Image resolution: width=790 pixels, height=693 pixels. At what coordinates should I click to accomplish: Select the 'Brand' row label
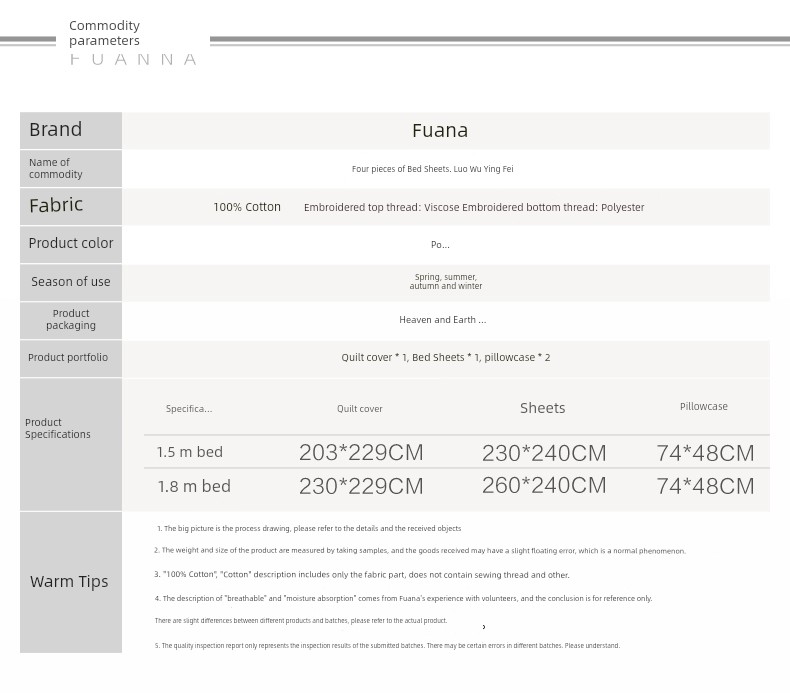point(55,130)
